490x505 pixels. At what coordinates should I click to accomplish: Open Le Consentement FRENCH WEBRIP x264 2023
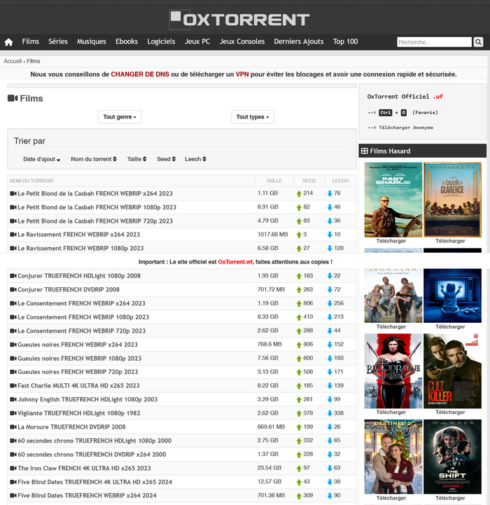pos(81,303)
